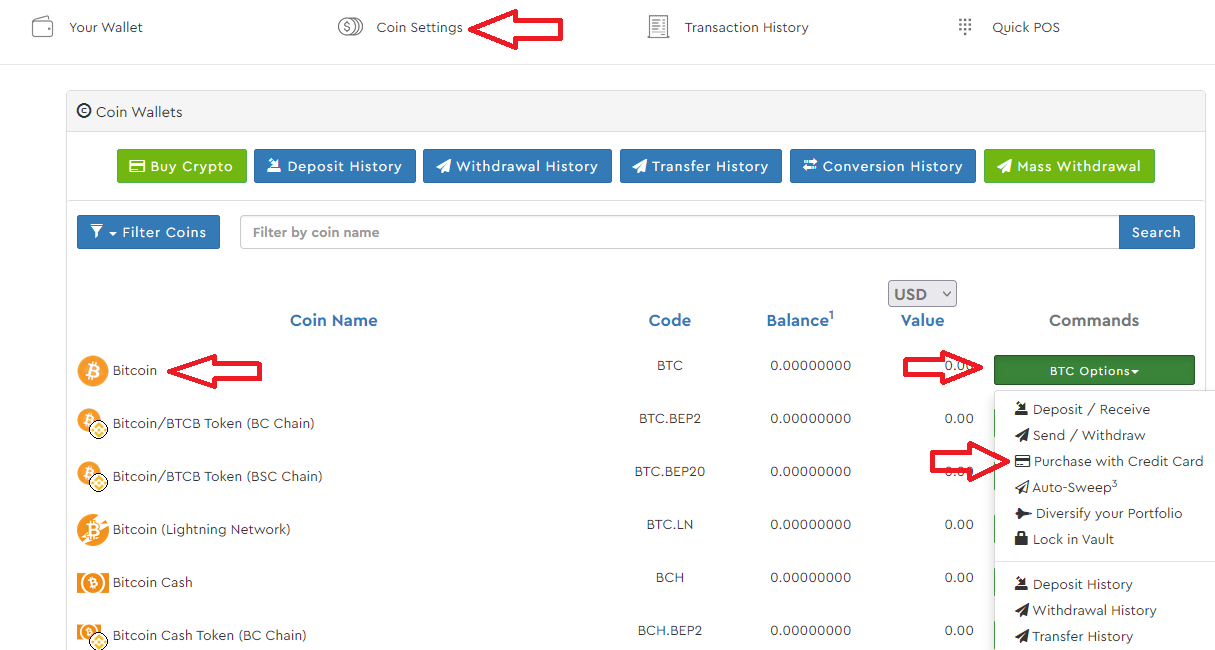Select Diversify your Portfolio

tap(1098, 513)
